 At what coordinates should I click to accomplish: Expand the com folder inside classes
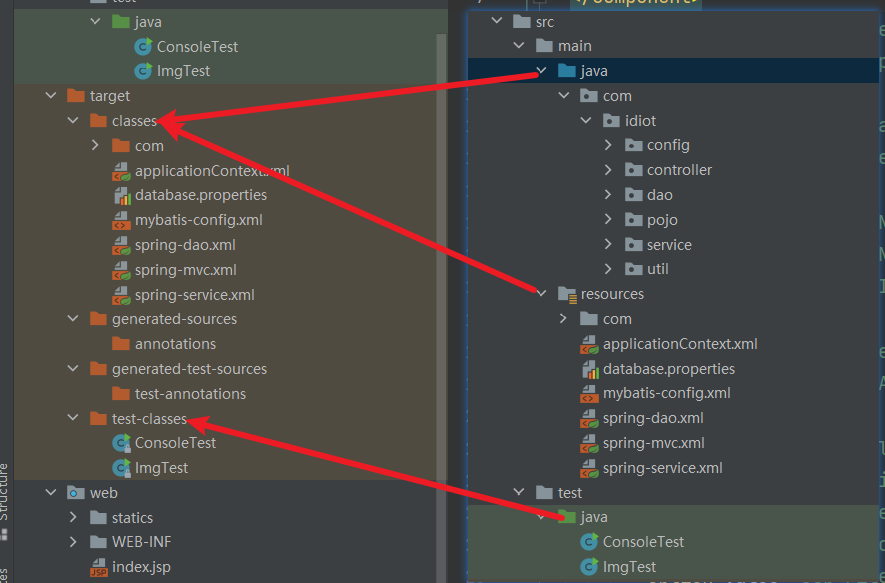point(95,145)
